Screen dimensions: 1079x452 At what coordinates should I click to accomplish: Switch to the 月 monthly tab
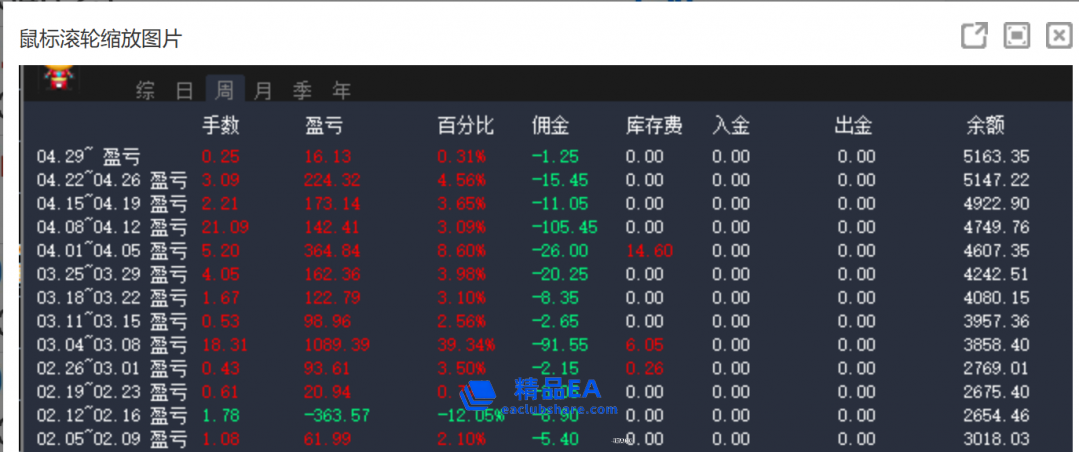[263, 91]
